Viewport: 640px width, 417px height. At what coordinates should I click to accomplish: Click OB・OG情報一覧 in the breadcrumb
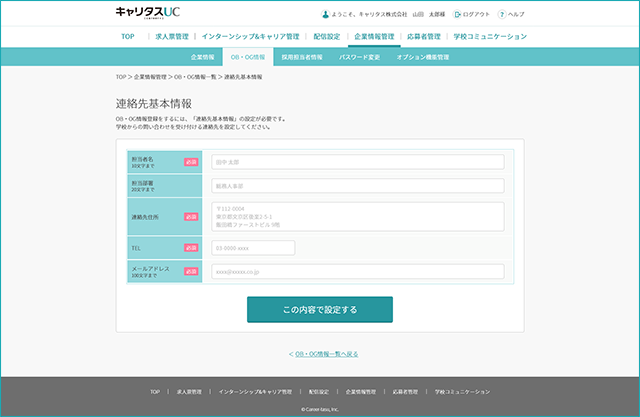[195, 77]
